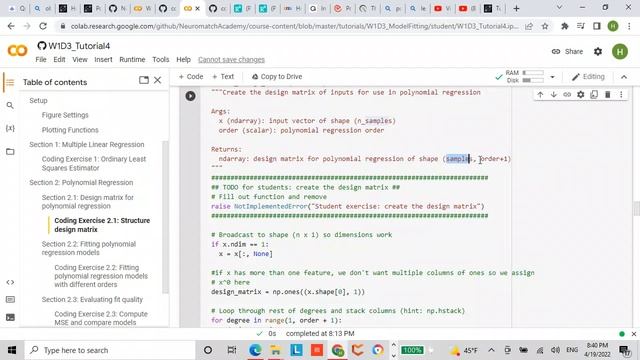Go to Coding Exercise 1: Ordinary Least Squares
The width and height of the screenshot is (640, 360).
93,163
